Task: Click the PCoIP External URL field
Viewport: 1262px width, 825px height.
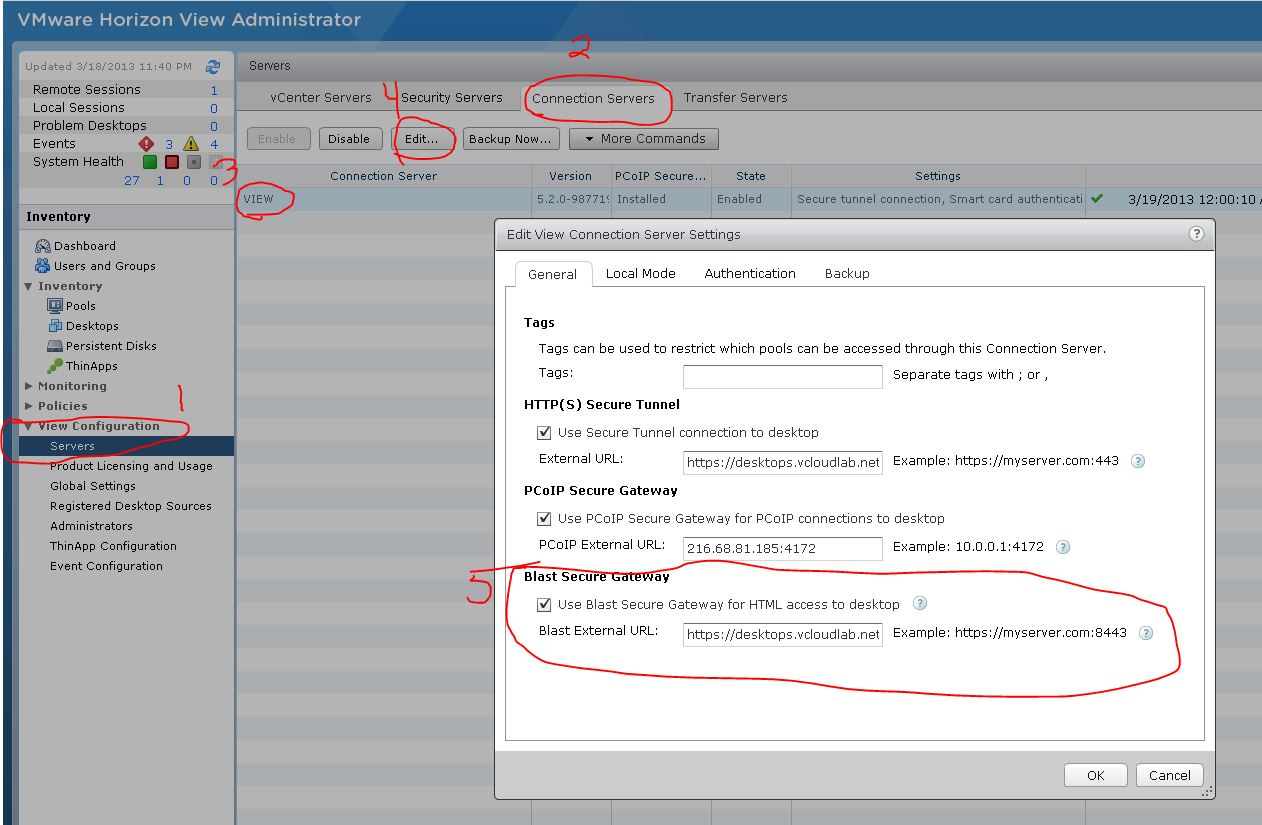Action: 783,548
